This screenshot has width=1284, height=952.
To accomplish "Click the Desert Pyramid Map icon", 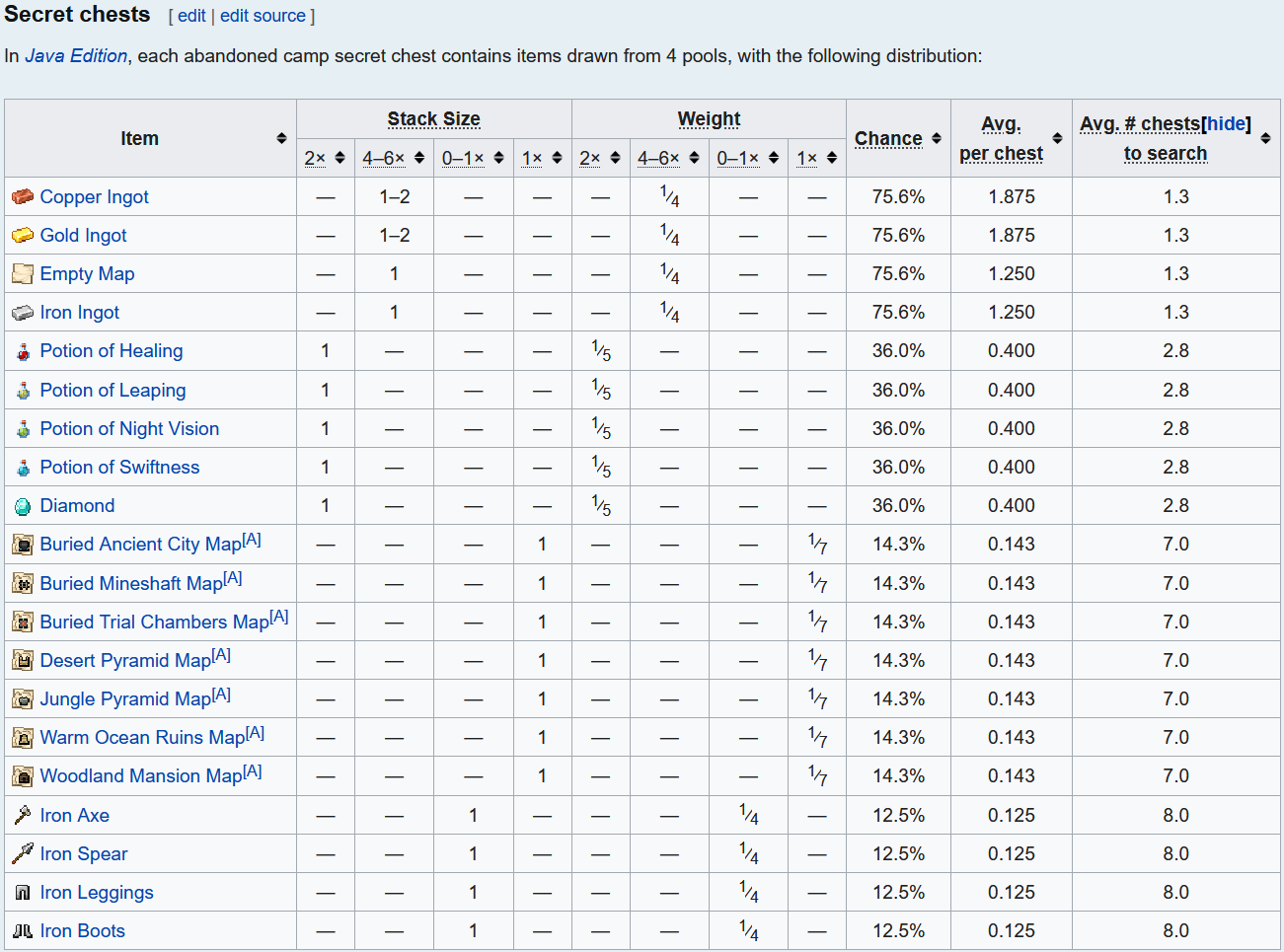I will pyautogui.click(x=23, y=661).
